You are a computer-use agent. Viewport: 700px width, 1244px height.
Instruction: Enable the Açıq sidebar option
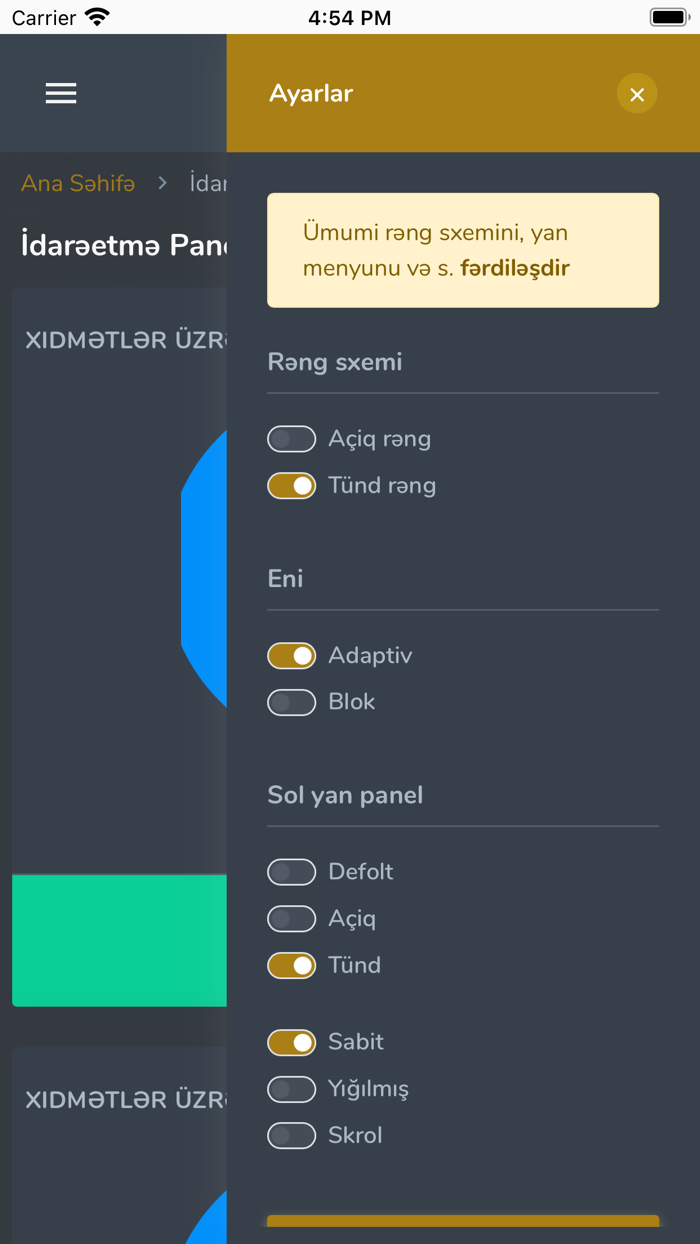(291, 918)
